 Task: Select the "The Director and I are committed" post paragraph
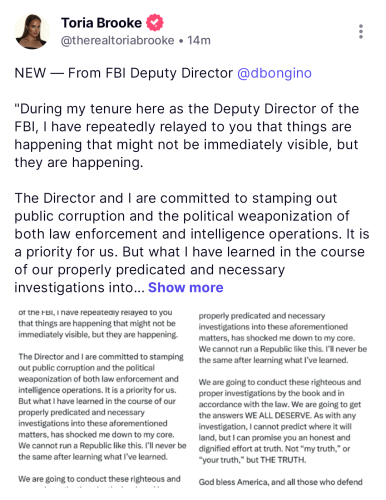192,243
